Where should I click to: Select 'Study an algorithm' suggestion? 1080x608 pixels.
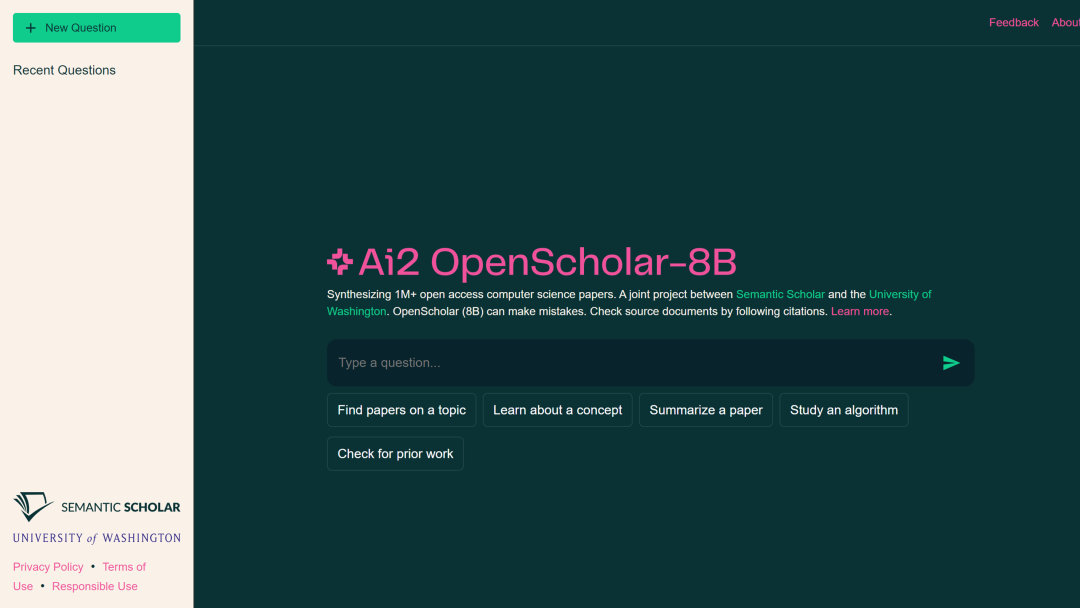(x=844, y=410)
